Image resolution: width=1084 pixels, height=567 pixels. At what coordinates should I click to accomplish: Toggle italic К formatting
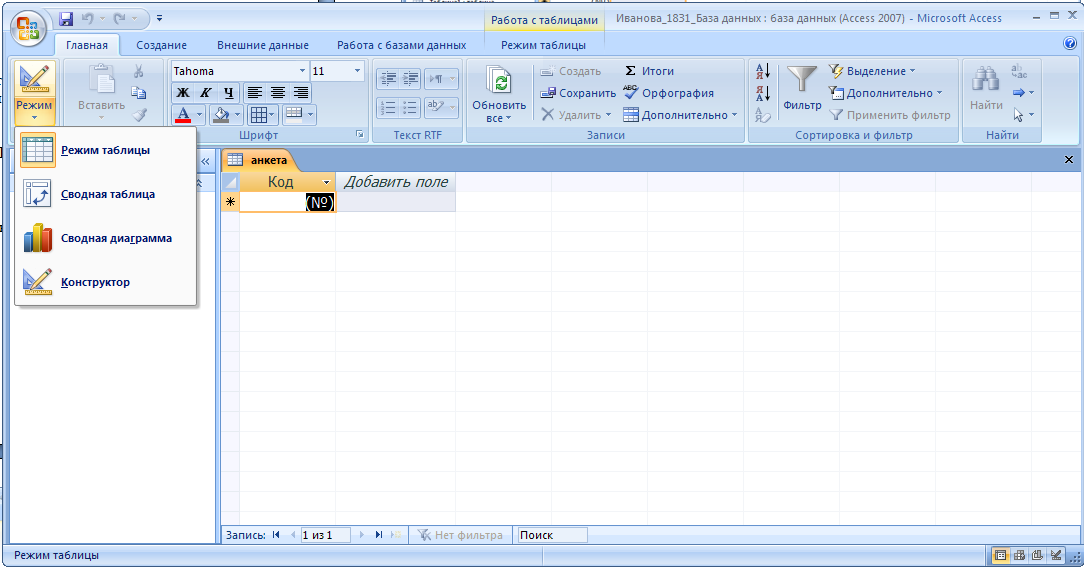click(x=205, y=93)
